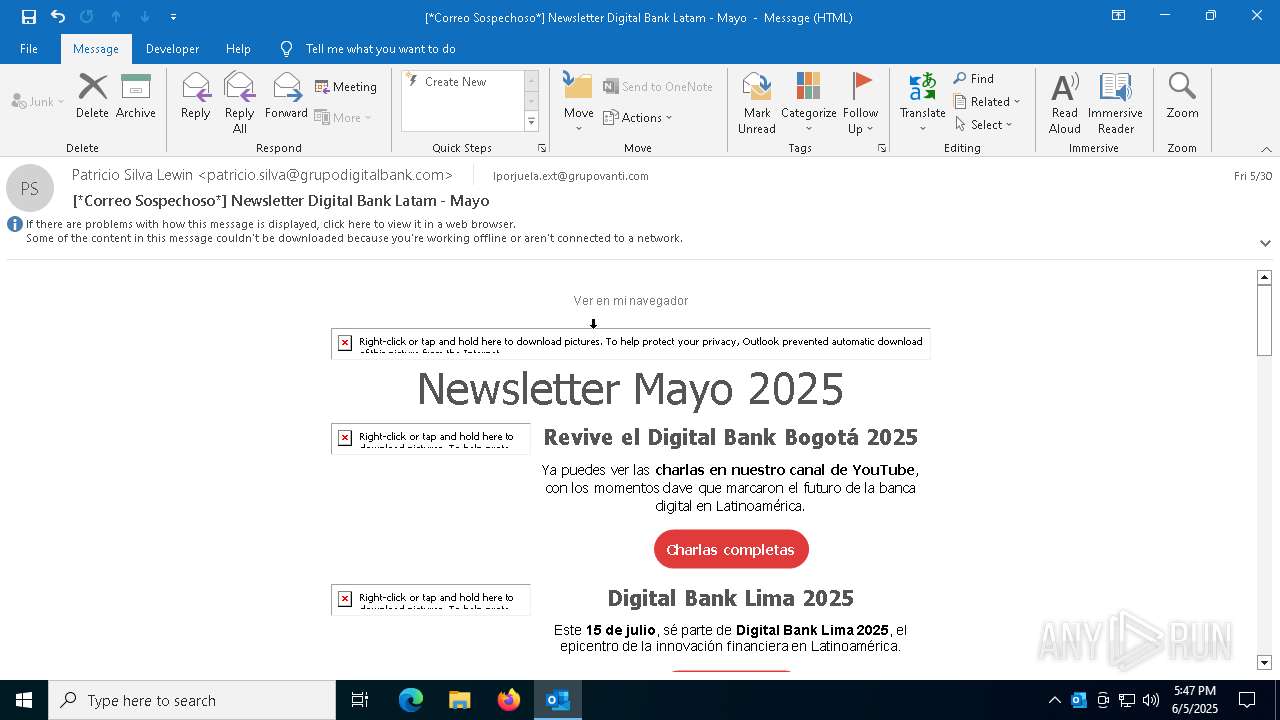Open Task View on the taskbar
The width and height of the screenshot is (1280, 720).
[x=360, y=700]
